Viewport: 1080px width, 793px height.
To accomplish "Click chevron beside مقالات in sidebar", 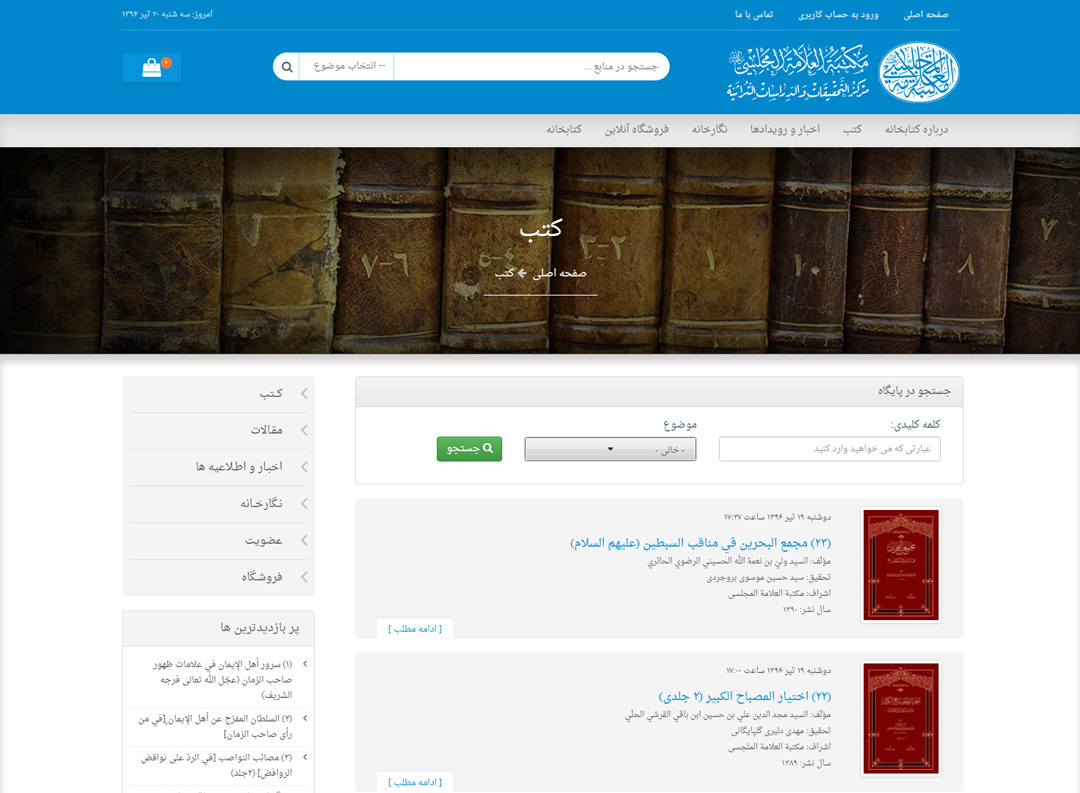I will click(x=304, y=431).
